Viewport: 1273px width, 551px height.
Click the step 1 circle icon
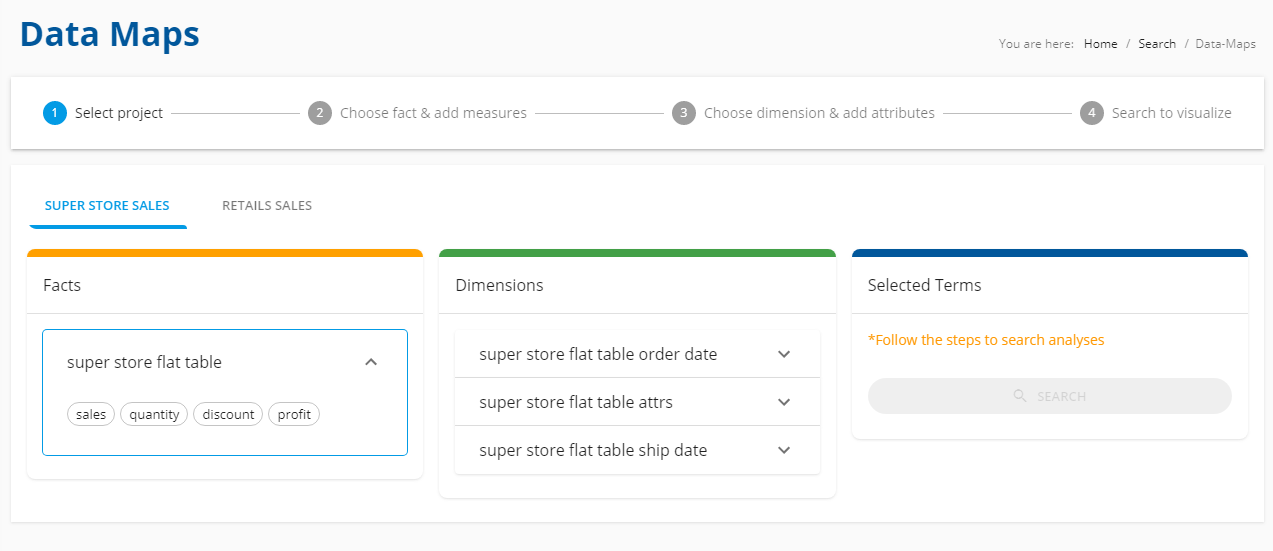55,113
